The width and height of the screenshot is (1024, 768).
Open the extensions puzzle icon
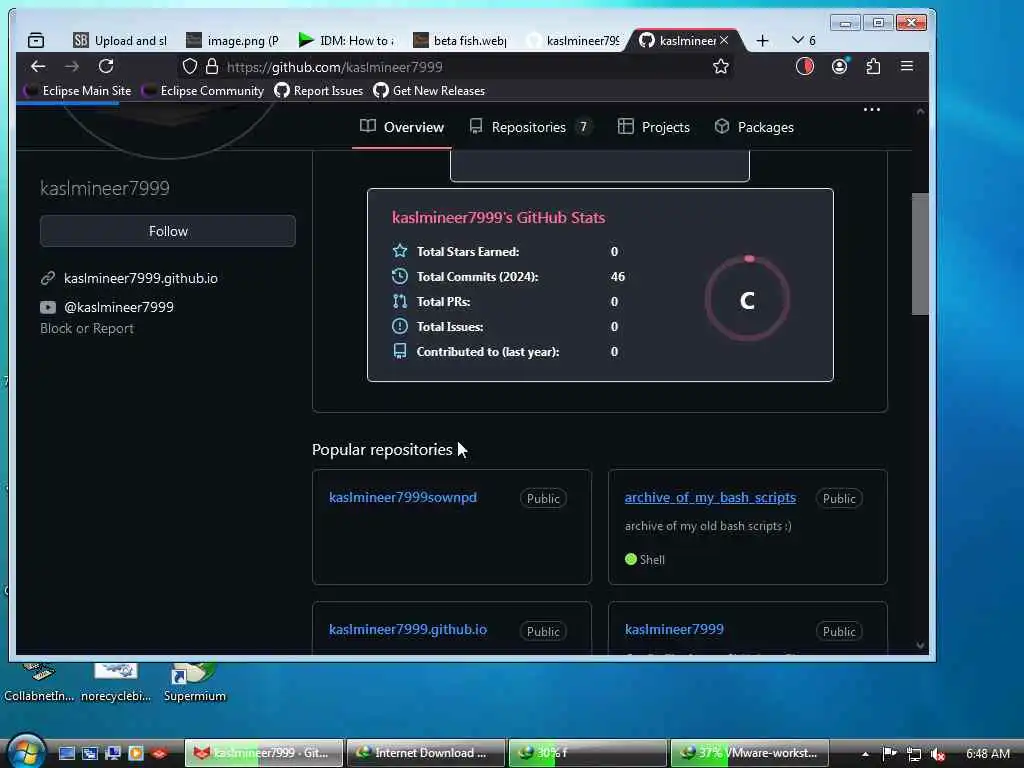tap(873, 67)
